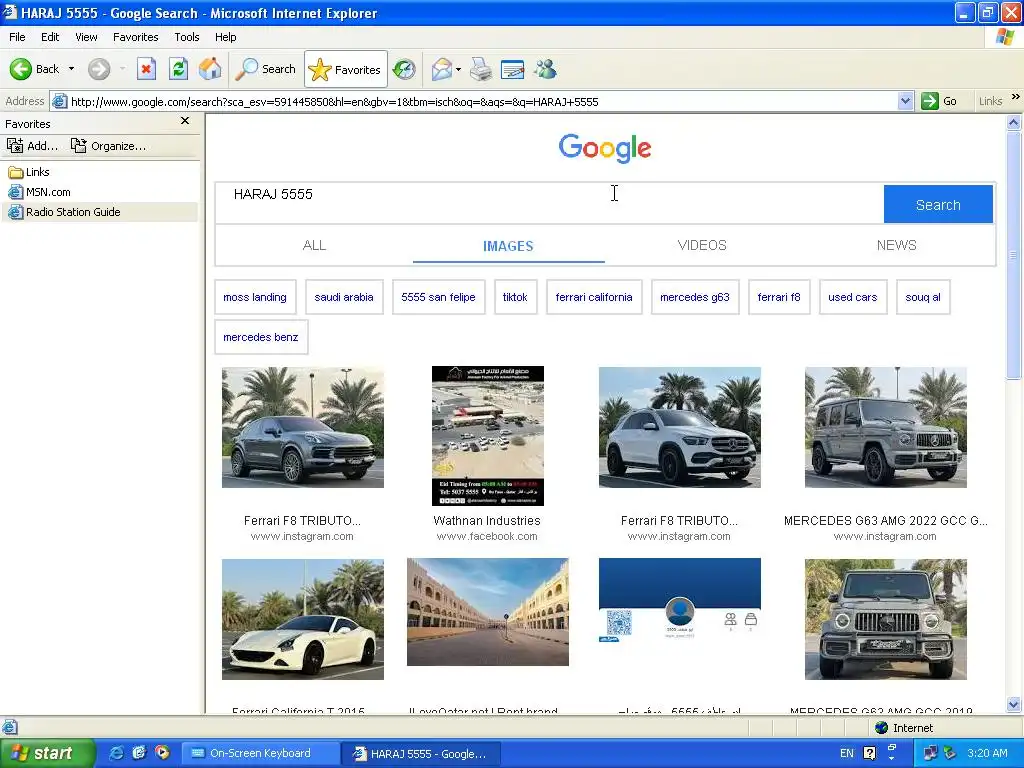Select the tiktok suggestion chip
1024x768 pixels.
pyautogui.click(x=515, y=297)
